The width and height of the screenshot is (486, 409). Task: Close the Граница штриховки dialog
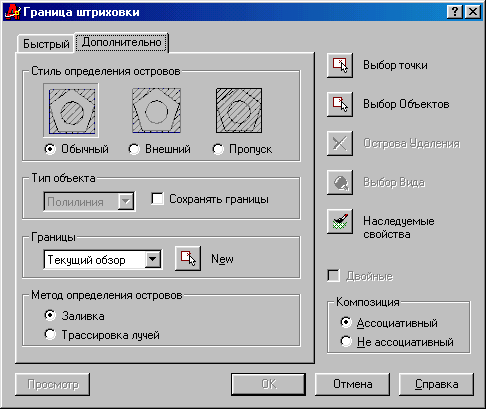(473, 12)
